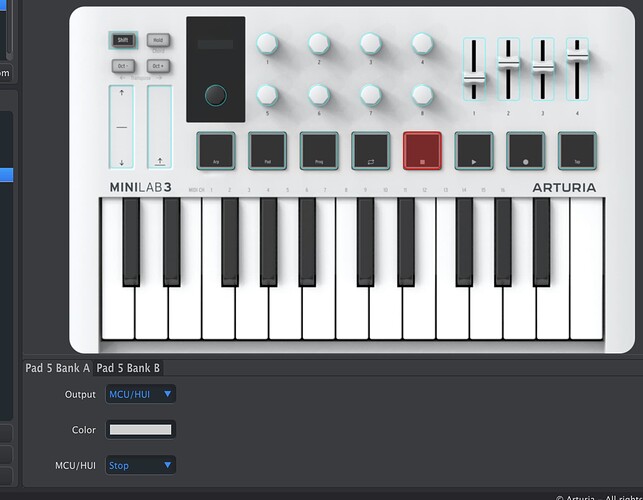The width and height of the screenshot is (643, 500).
Task: Select the Play pad
Action: pyautogui.click(x=474, y=151)
